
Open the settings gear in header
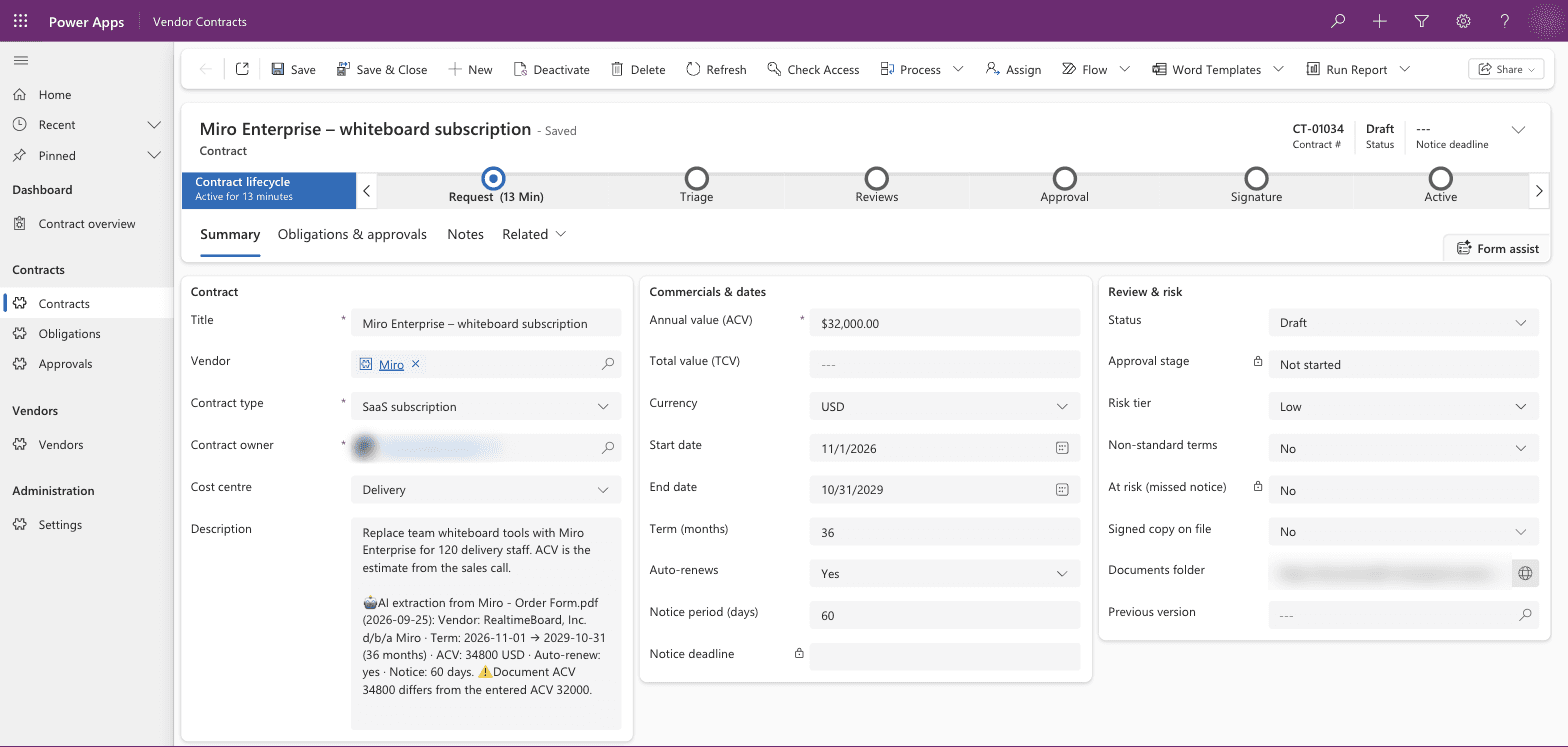(1463, 21)
